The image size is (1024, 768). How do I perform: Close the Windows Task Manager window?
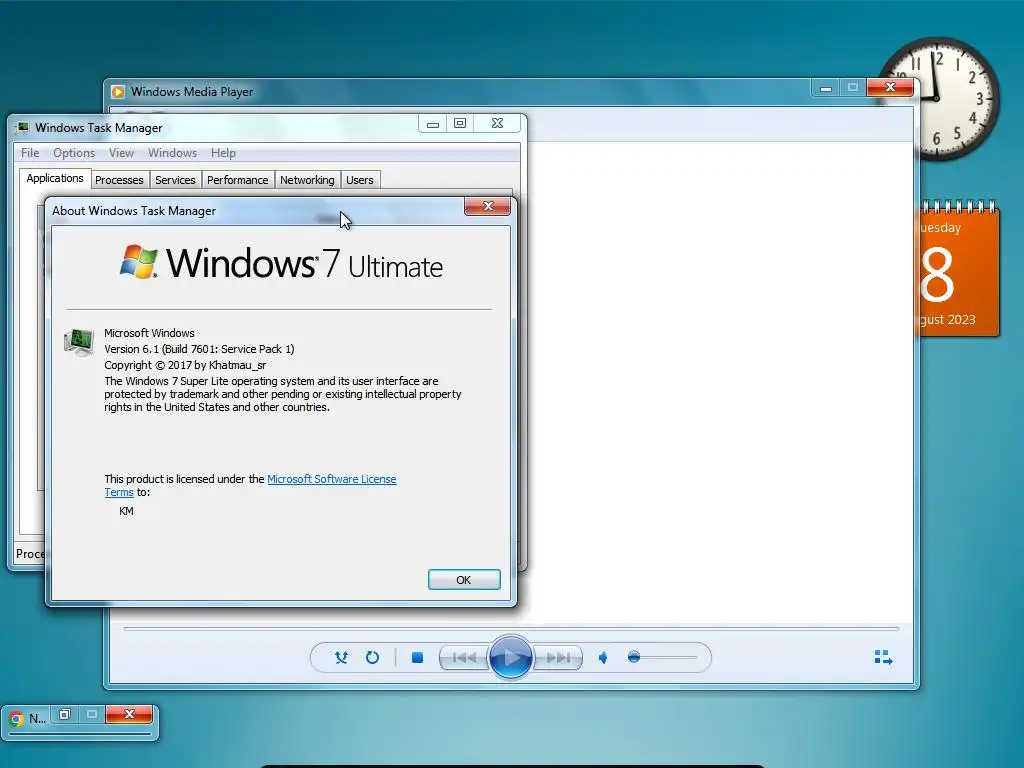point(497,123)
